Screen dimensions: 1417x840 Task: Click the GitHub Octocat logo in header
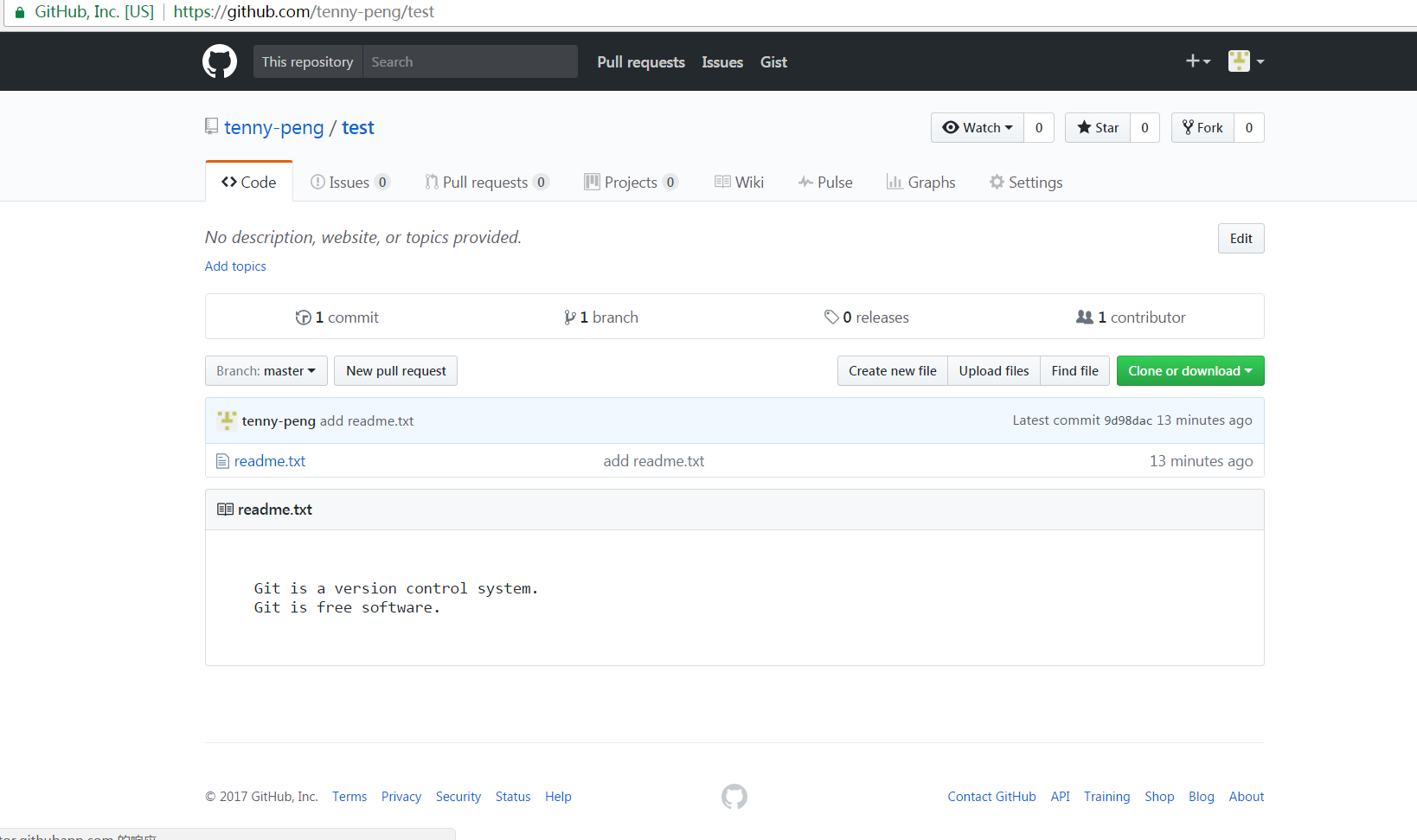(220, 61)
